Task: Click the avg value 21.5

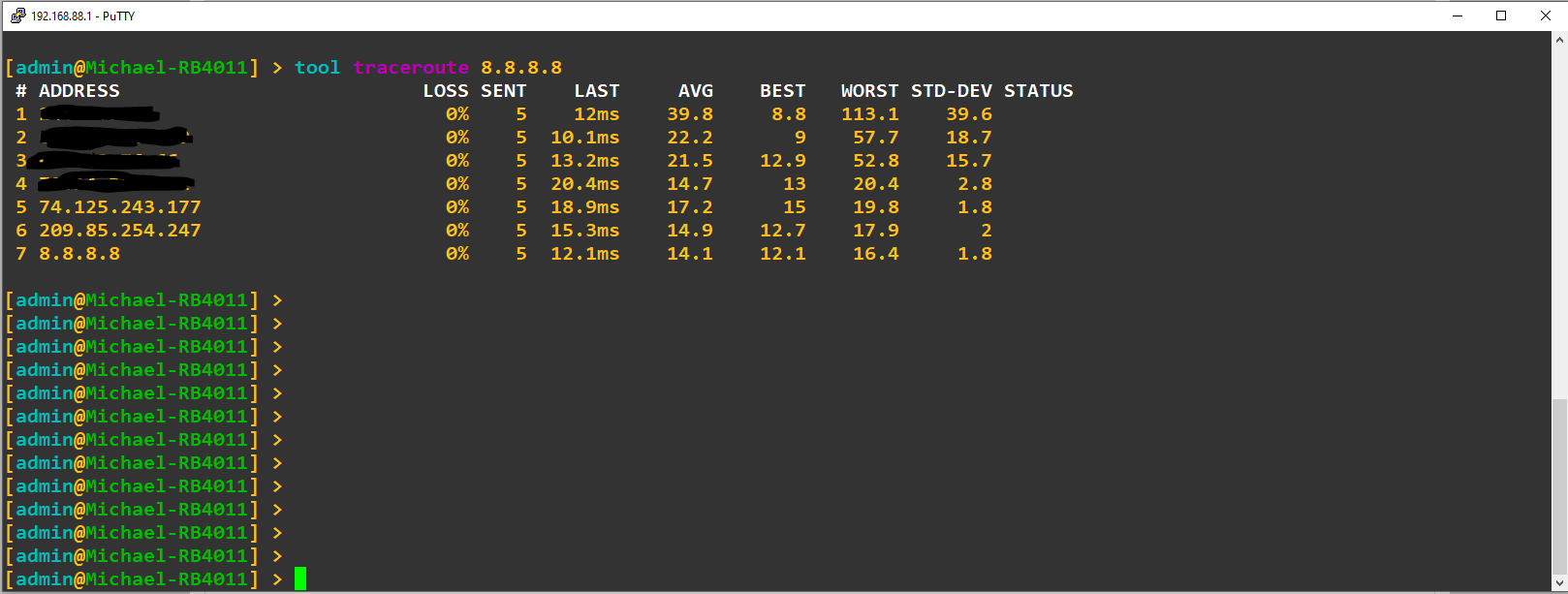Action: coord(690,161)
